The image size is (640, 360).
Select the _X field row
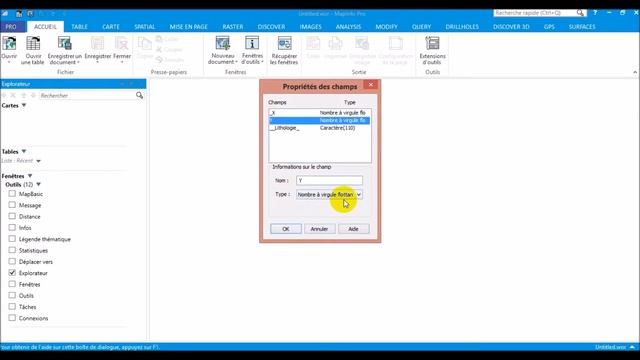[320, 113]
